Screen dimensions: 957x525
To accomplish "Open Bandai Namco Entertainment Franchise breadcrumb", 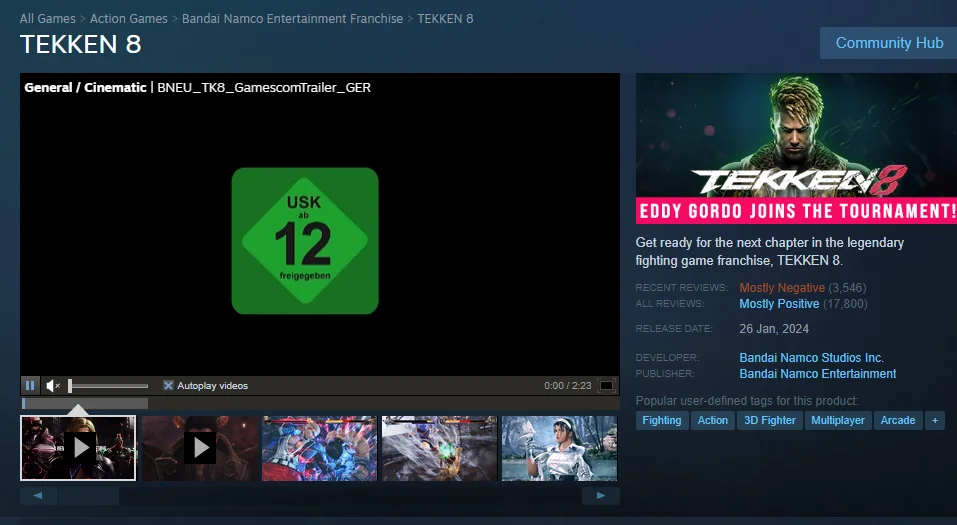I will [x=292, y=19].
